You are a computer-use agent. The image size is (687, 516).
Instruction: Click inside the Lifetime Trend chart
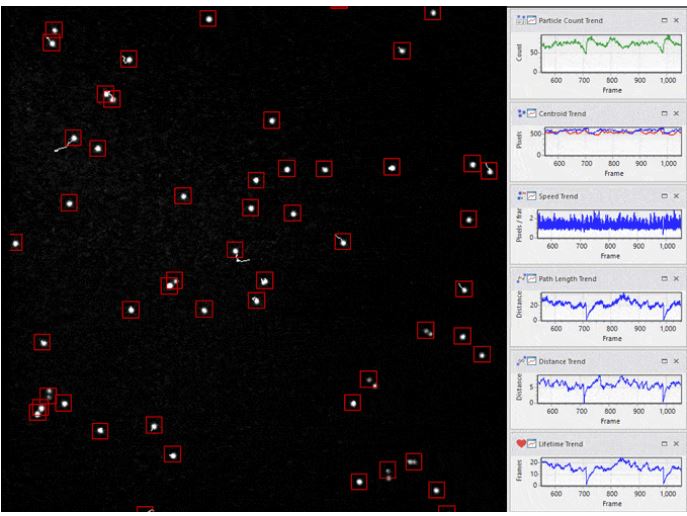(610, 468)
